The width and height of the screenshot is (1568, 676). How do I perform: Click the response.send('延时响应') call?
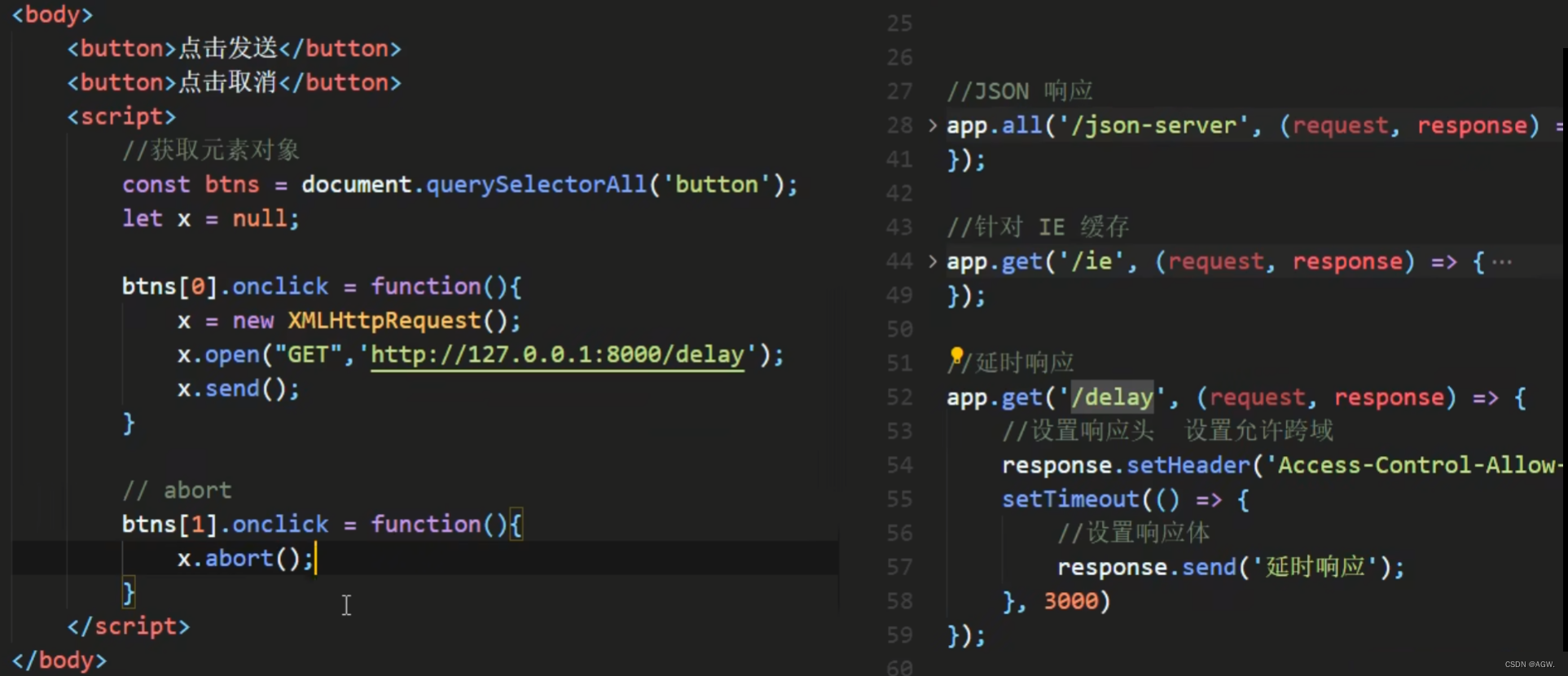[x=1231, y=567]
